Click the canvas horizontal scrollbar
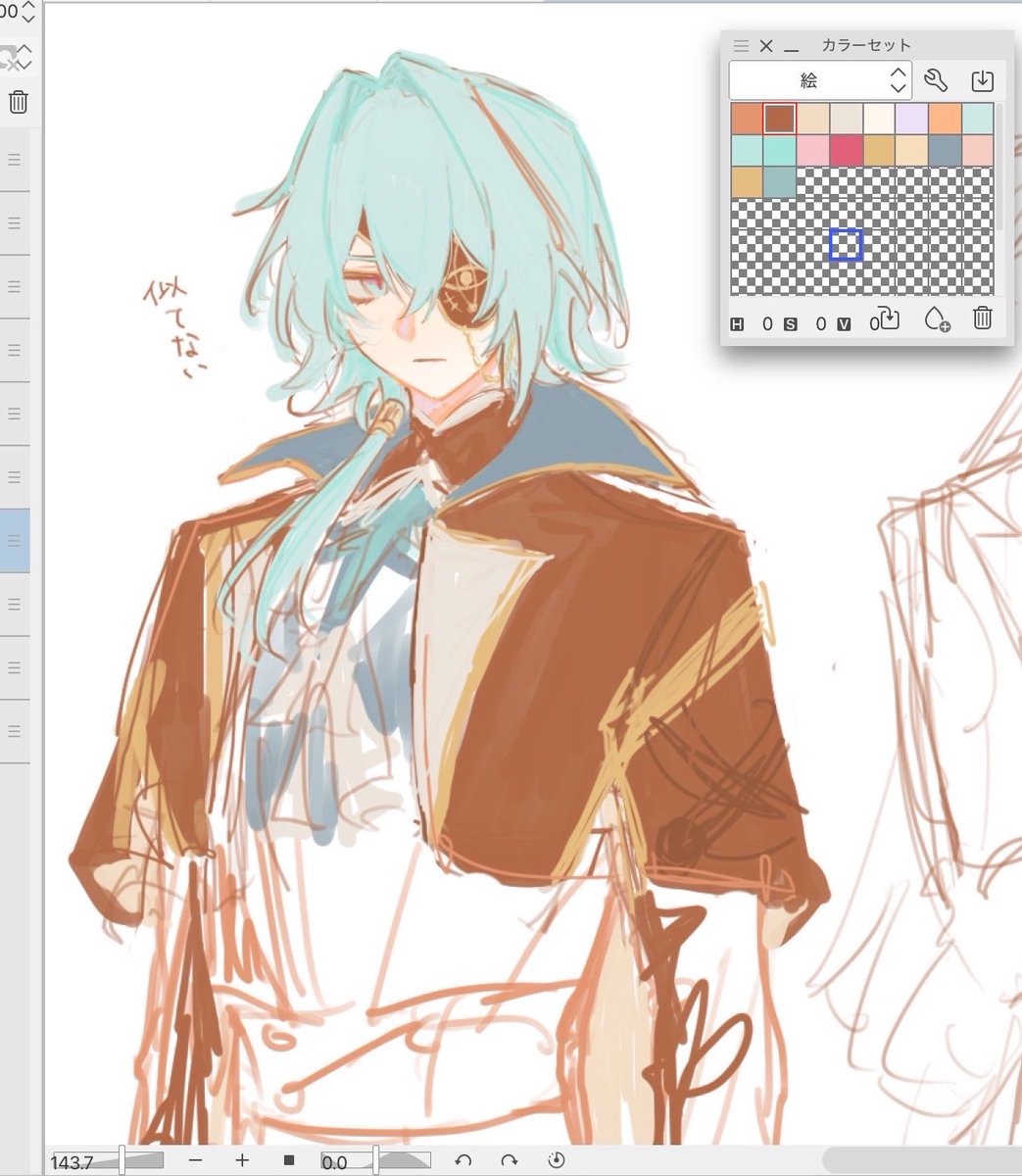The width and height of the screenshot is (1022, 1176). pos(921,1160)
